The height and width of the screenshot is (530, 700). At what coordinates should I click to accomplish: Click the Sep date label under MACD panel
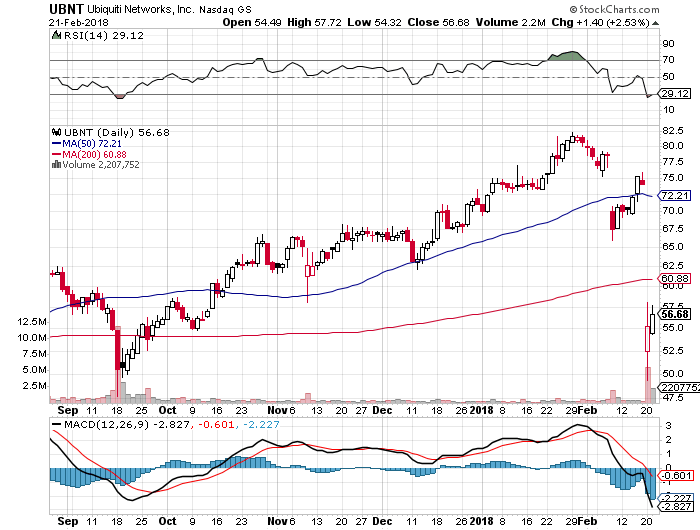click(x=68, y=521)
